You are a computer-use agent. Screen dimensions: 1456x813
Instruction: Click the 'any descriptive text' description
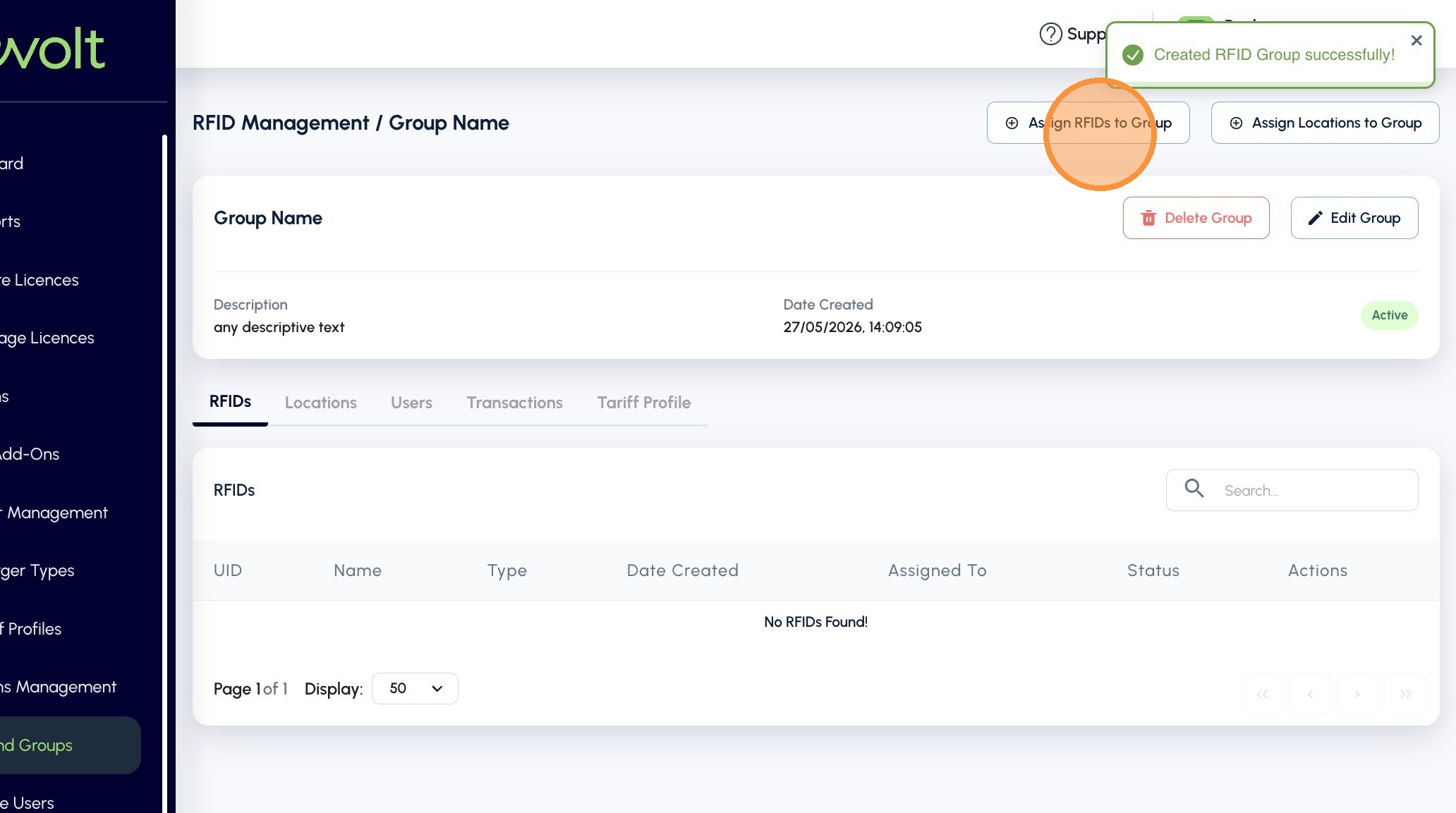[279, 327]
